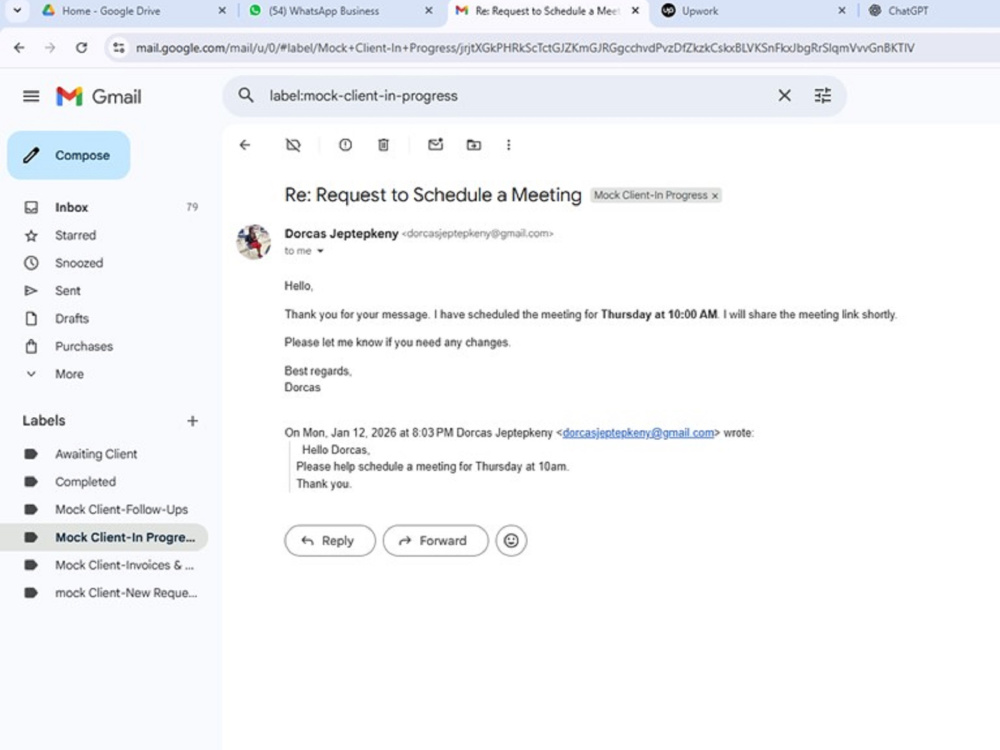Open the three-dot More options menu
Image resolution: width=1000 pixels, height=750 pixels.
tap(508, 145)
